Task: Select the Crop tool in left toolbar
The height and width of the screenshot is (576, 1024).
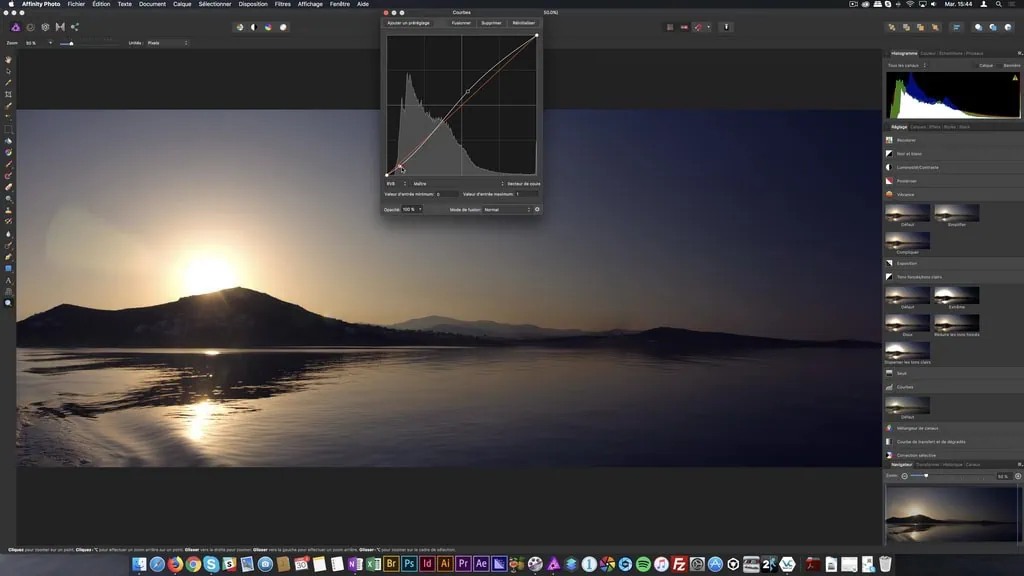Action: (9, 94)
